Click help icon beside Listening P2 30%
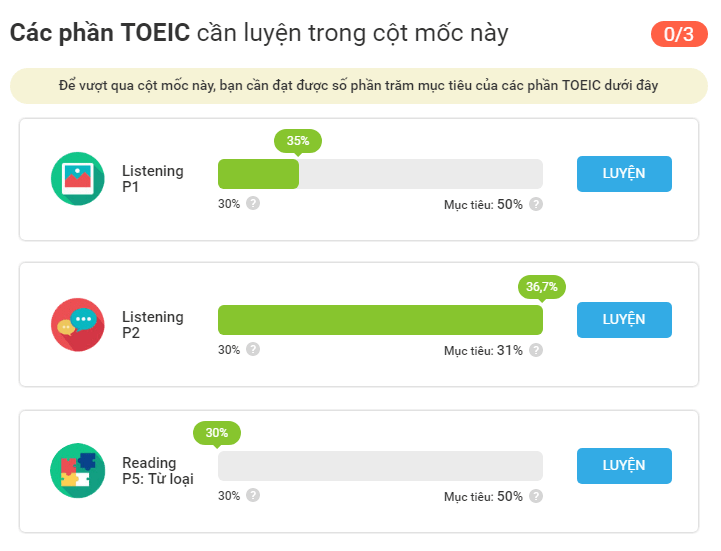Viewport: 721px width, 551px height. 253,349
